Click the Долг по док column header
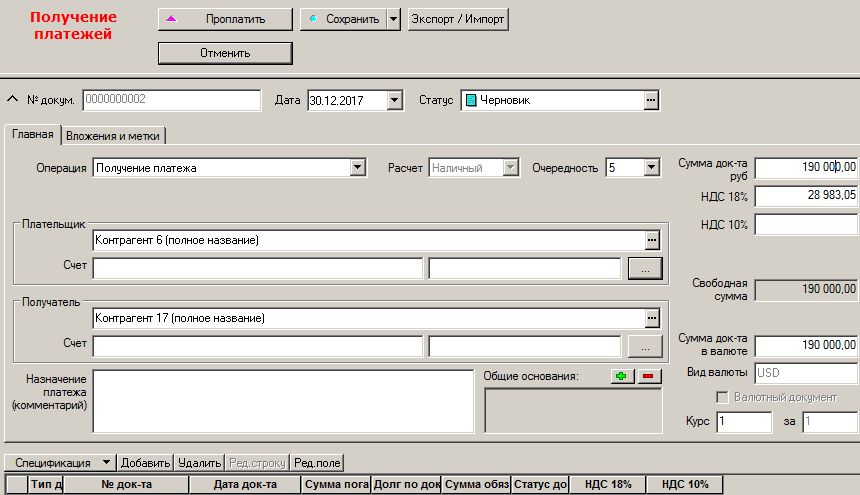This screenshot has width=860, height=495. [407, 485]
